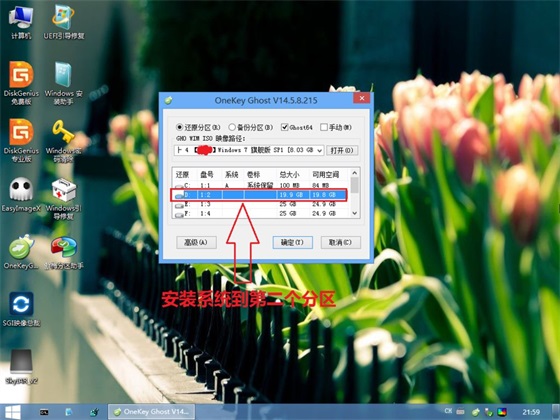Click partition list scroll down arrow
The image size is (560, 420).
[354, 213]
